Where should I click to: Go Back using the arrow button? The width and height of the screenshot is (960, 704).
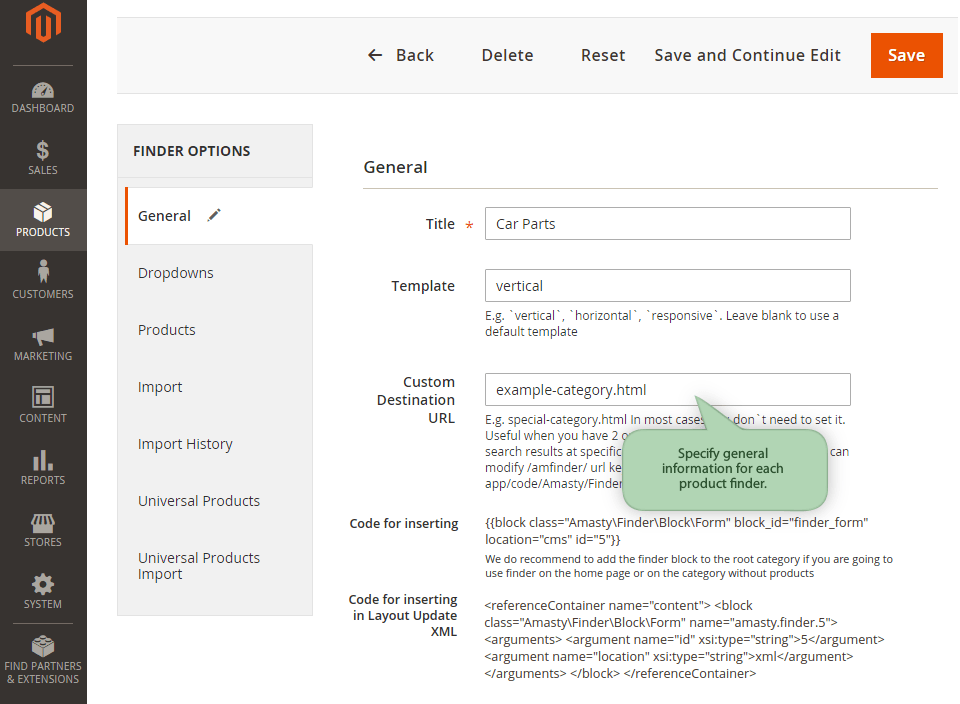[x=400, y=55]
